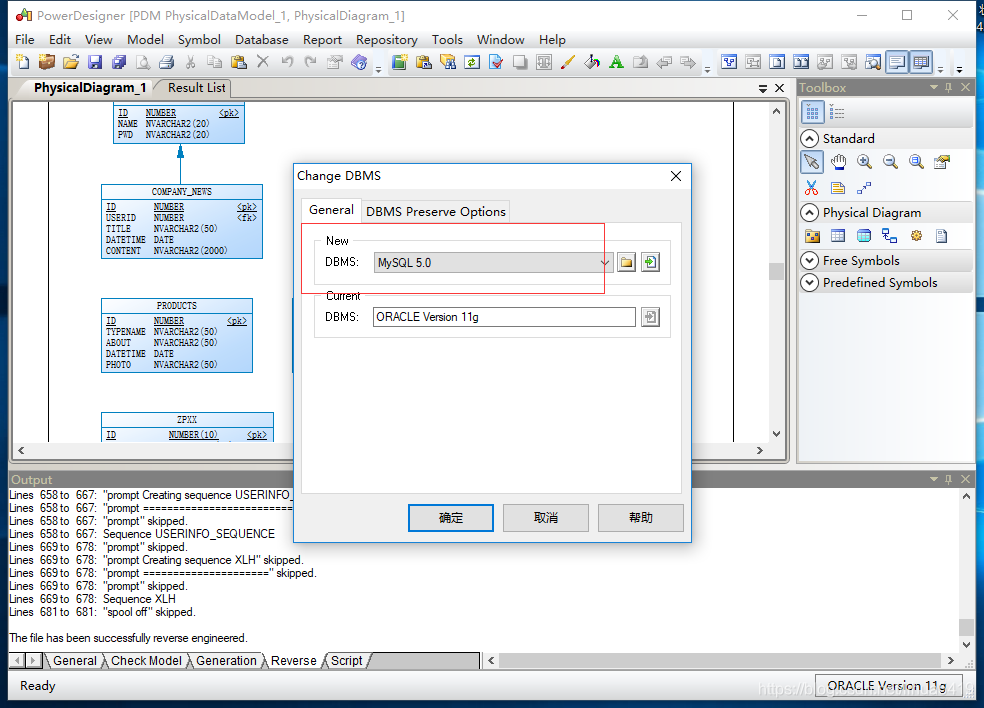
Task: Choose the Procedure tool in Physical Diagram
Action: point(915,235)
